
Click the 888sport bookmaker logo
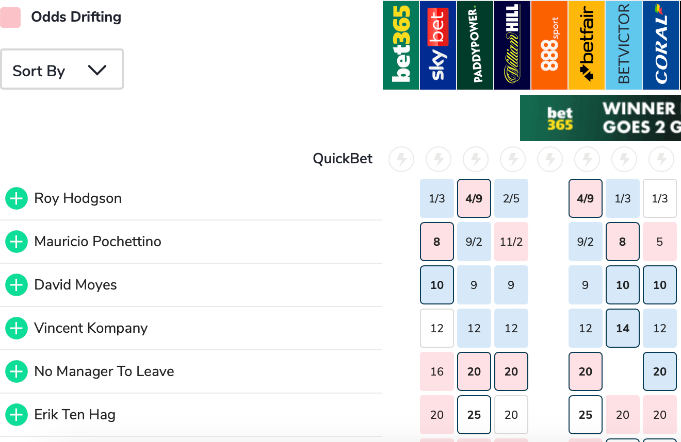tap(549, 45)
